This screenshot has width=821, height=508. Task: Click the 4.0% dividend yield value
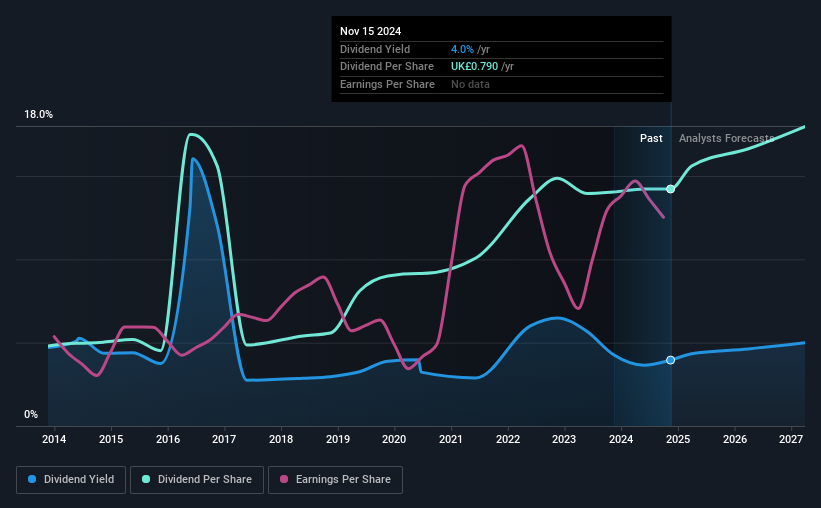coord(462,49)
